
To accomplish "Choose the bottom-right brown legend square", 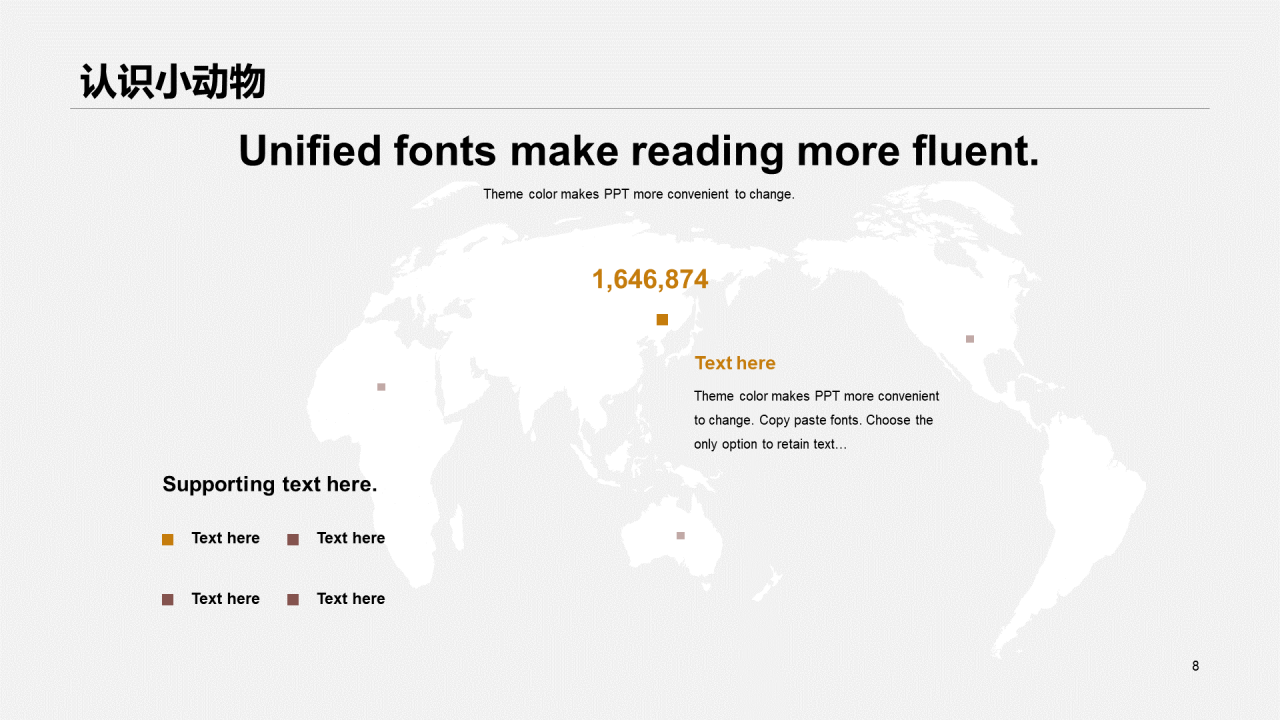I will click(293, 600).
